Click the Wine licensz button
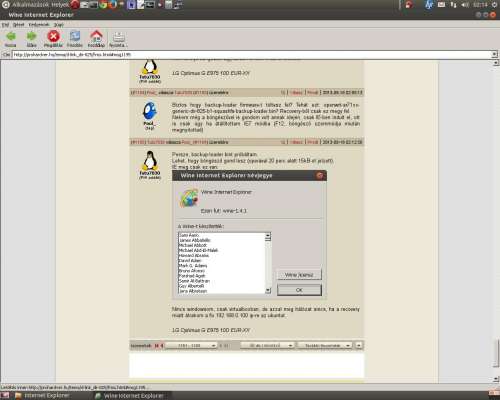The height and width of the screenshot is (400, 500). point(299,275)
